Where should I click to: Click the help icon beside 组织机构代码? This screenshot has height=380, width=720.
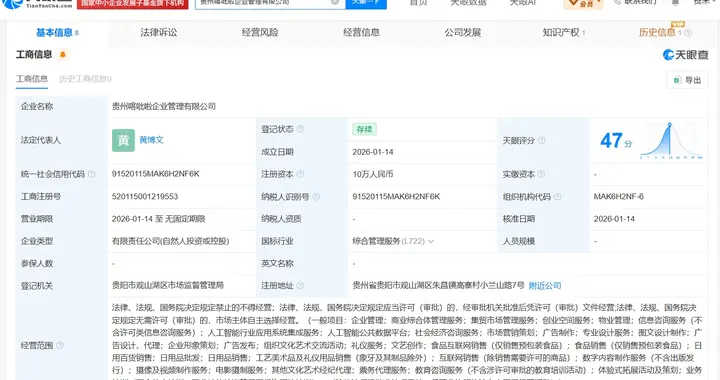coord(557,196)
